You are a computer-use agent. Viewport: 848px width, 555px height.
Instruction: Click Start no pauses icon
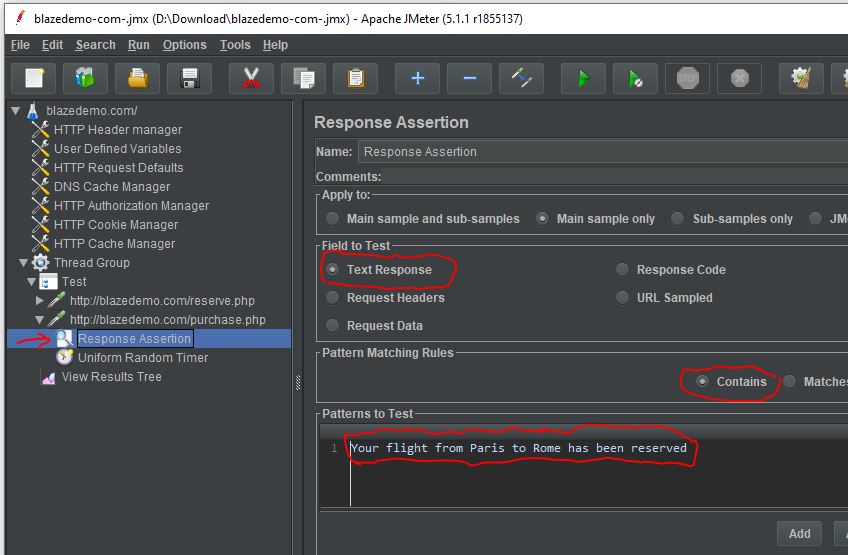click(x=635, y=78)
